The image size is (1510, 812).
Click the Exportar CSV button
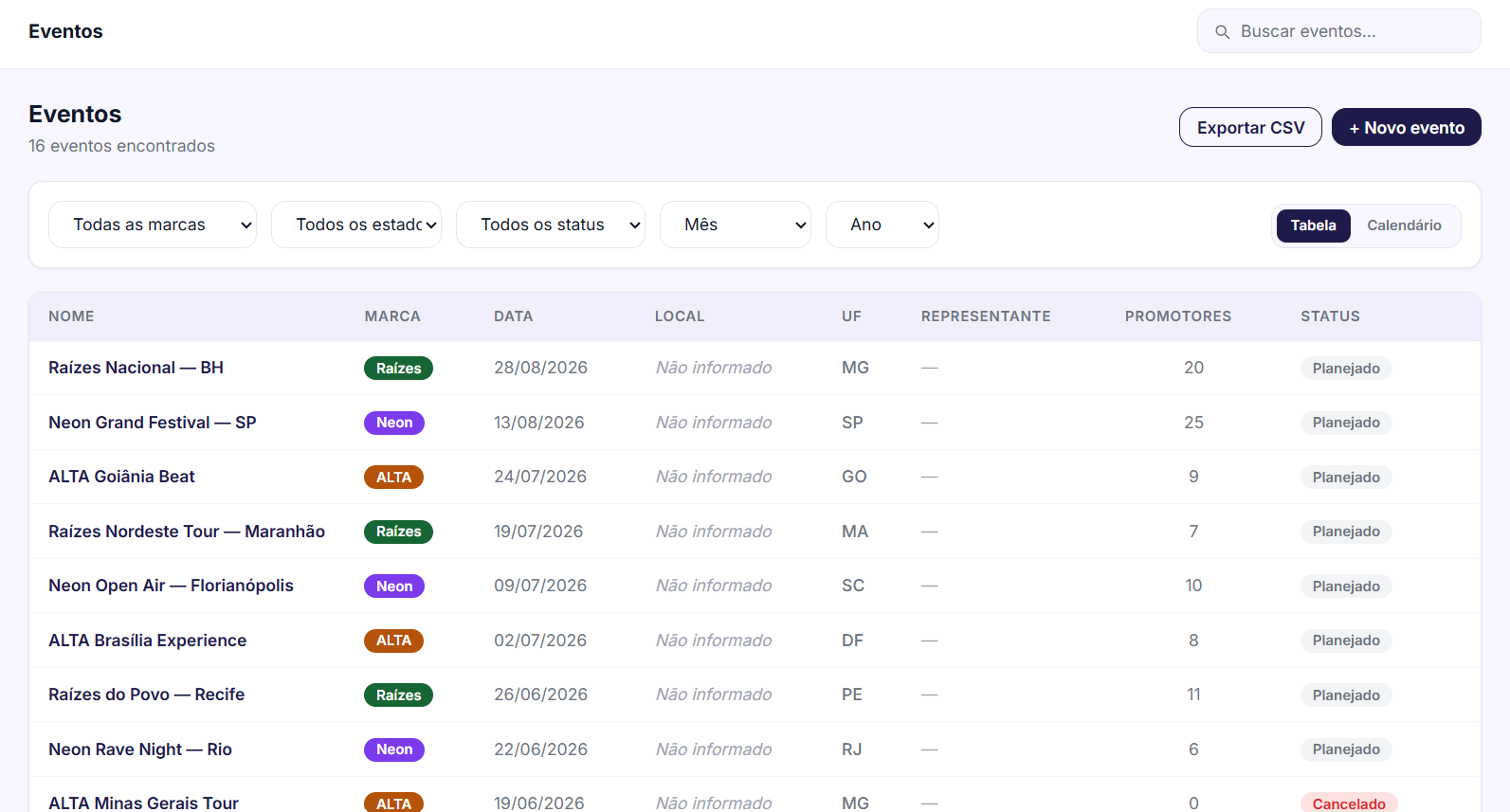tap(1250, 127)
